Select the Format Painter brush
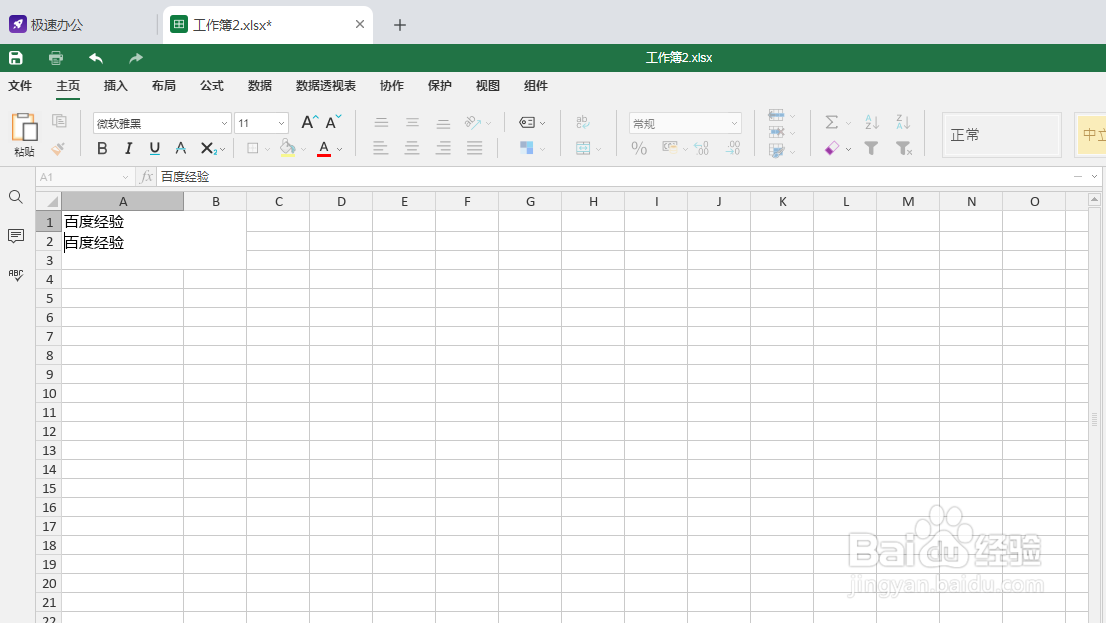 tap(58, 148)
